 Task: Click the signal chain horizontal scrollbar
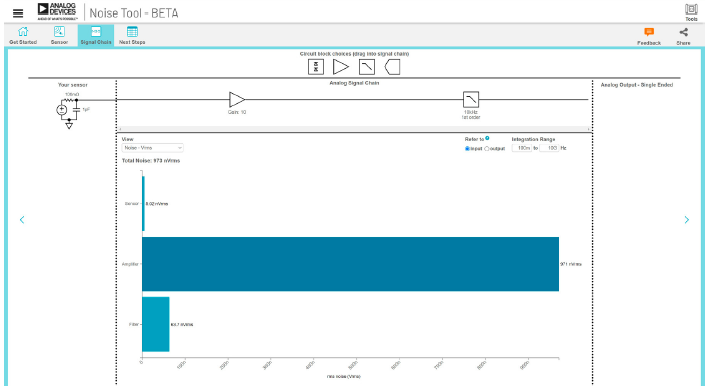click(x=354, y=129)
